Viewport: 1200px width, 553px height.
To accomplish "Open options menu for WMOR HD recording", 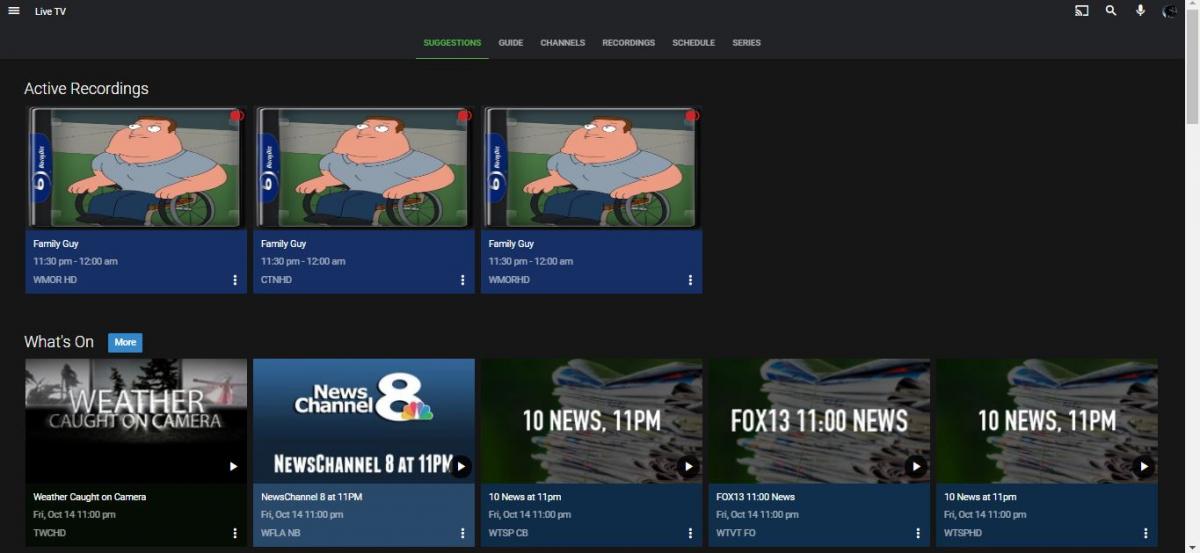I will [235, 280].
